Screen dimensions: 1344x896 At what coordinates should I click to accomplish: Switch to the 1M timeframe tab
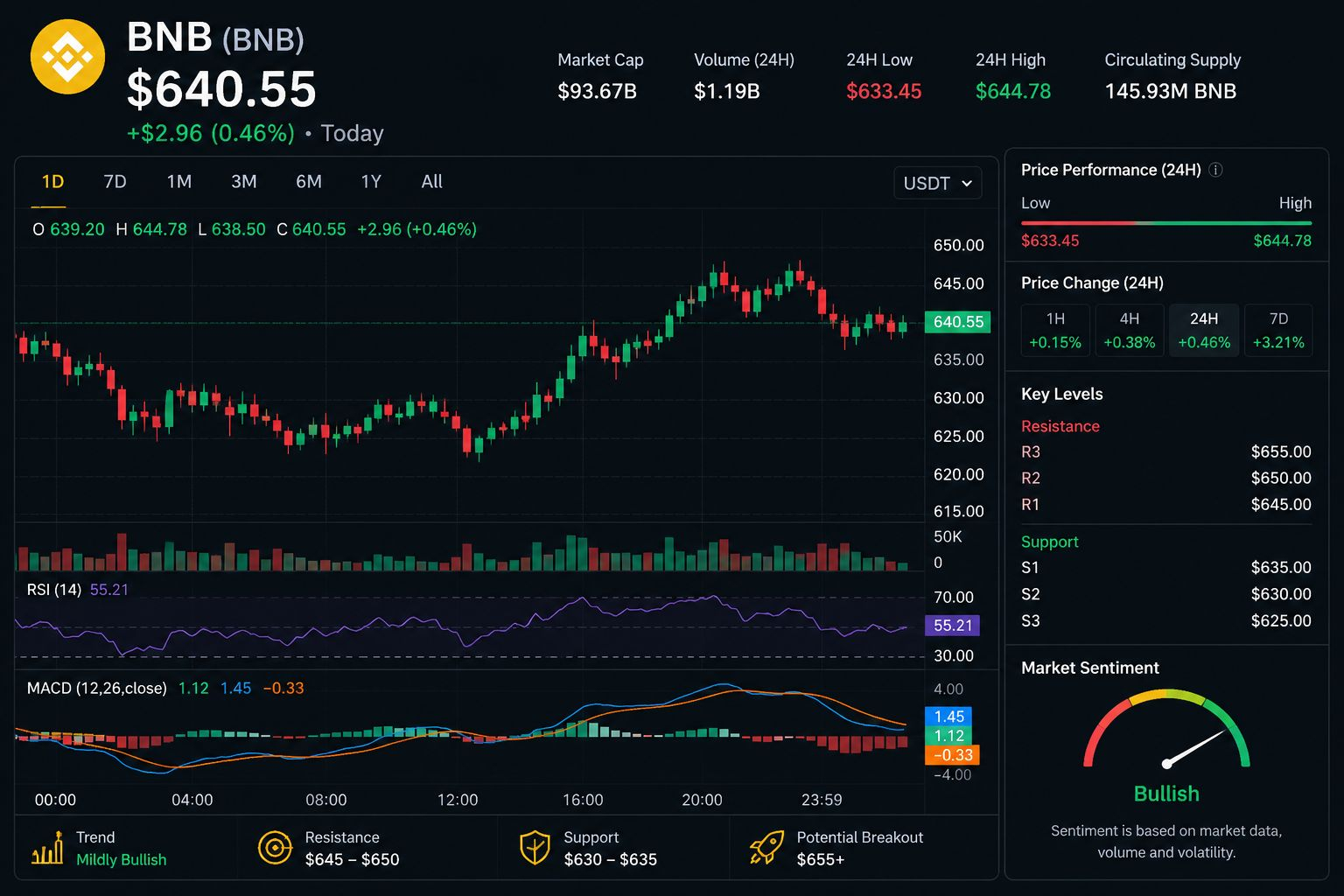[x=178, y=182]
